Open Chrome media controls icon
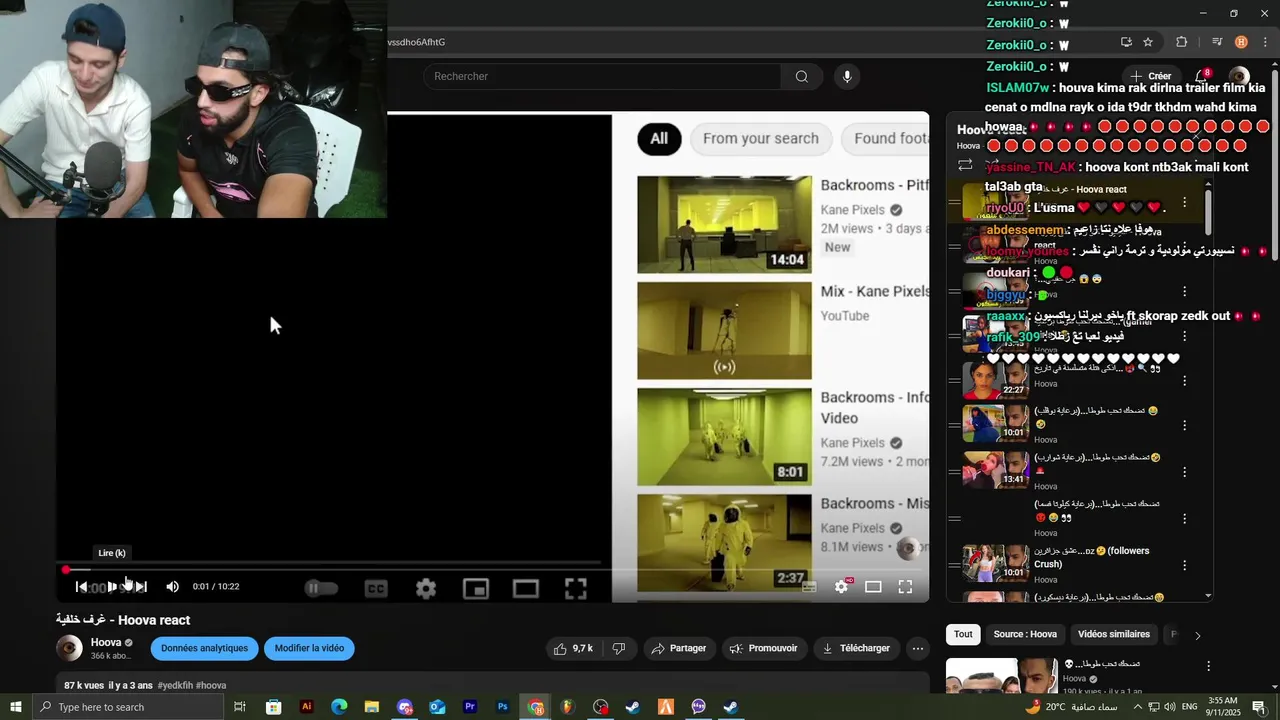1280x720 pixels. (x=1217, y=42)
